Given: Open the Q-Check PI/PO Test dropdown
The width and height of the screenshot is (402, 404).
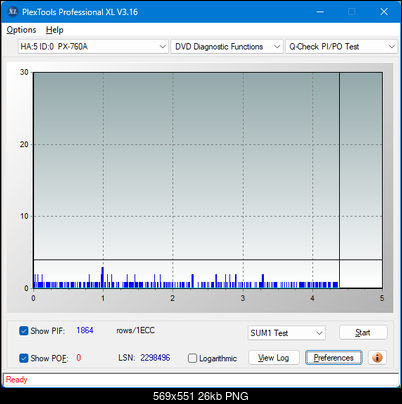Looking at the screenshot, I should pos(341,47).
